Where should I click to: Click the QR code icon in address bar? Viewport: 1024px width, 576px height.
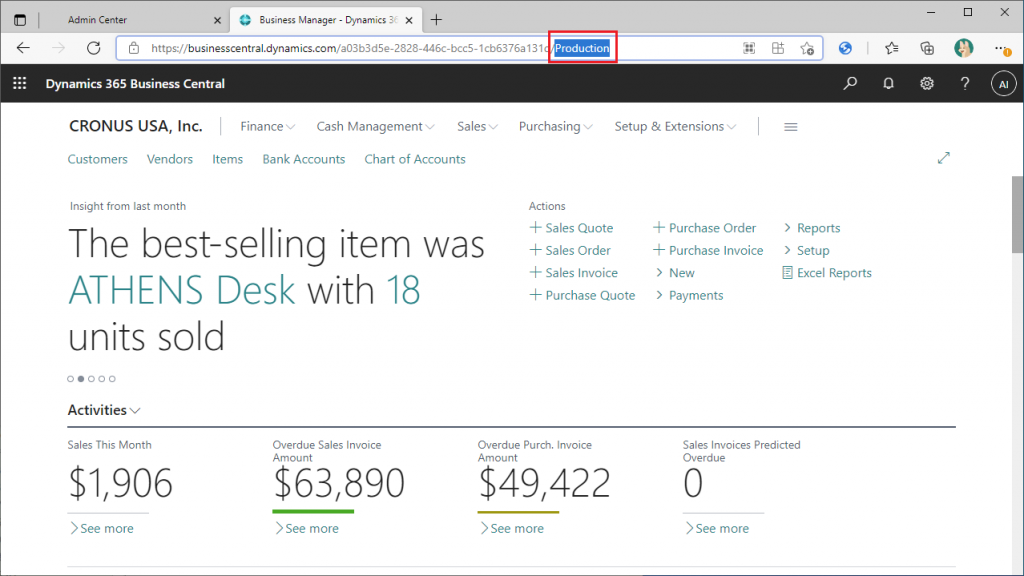click(x=749, y=48)
